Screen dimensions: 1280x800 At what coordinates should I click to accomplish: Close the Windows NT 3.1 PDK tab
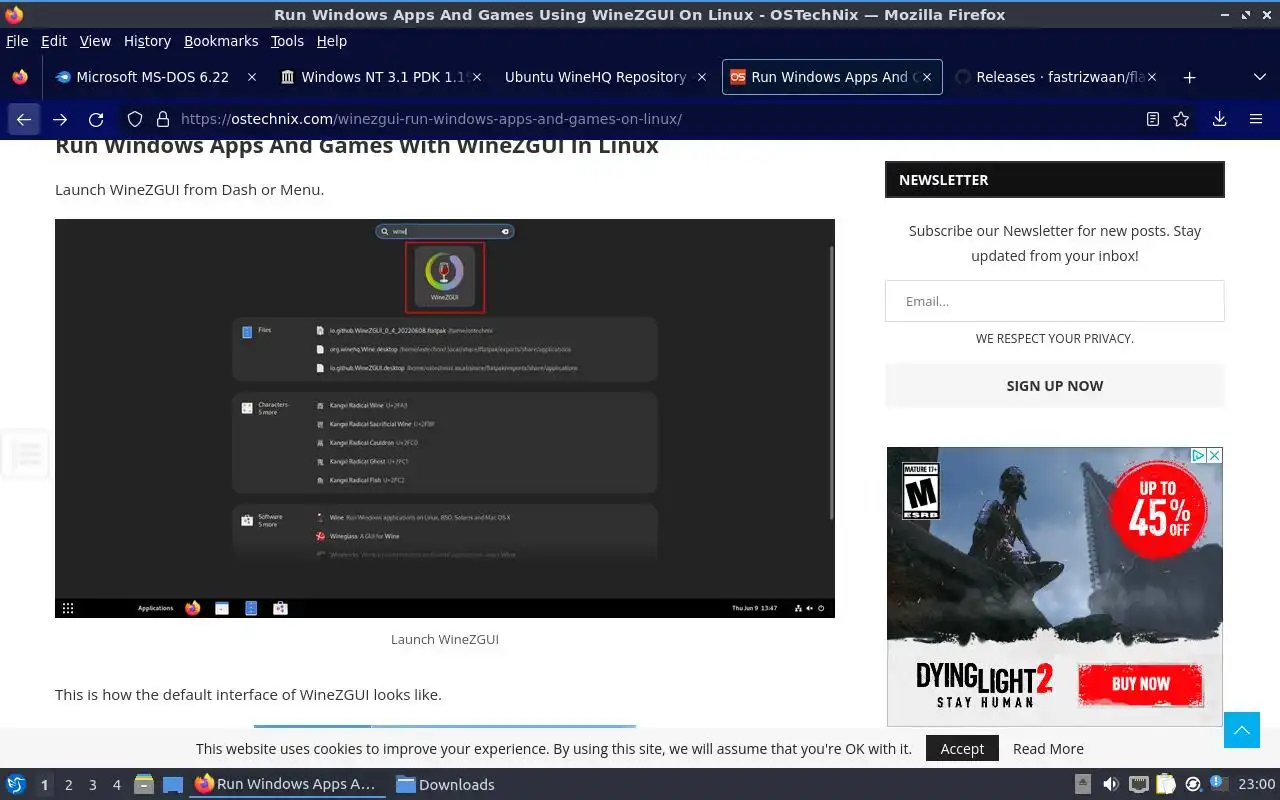point(477,77)
